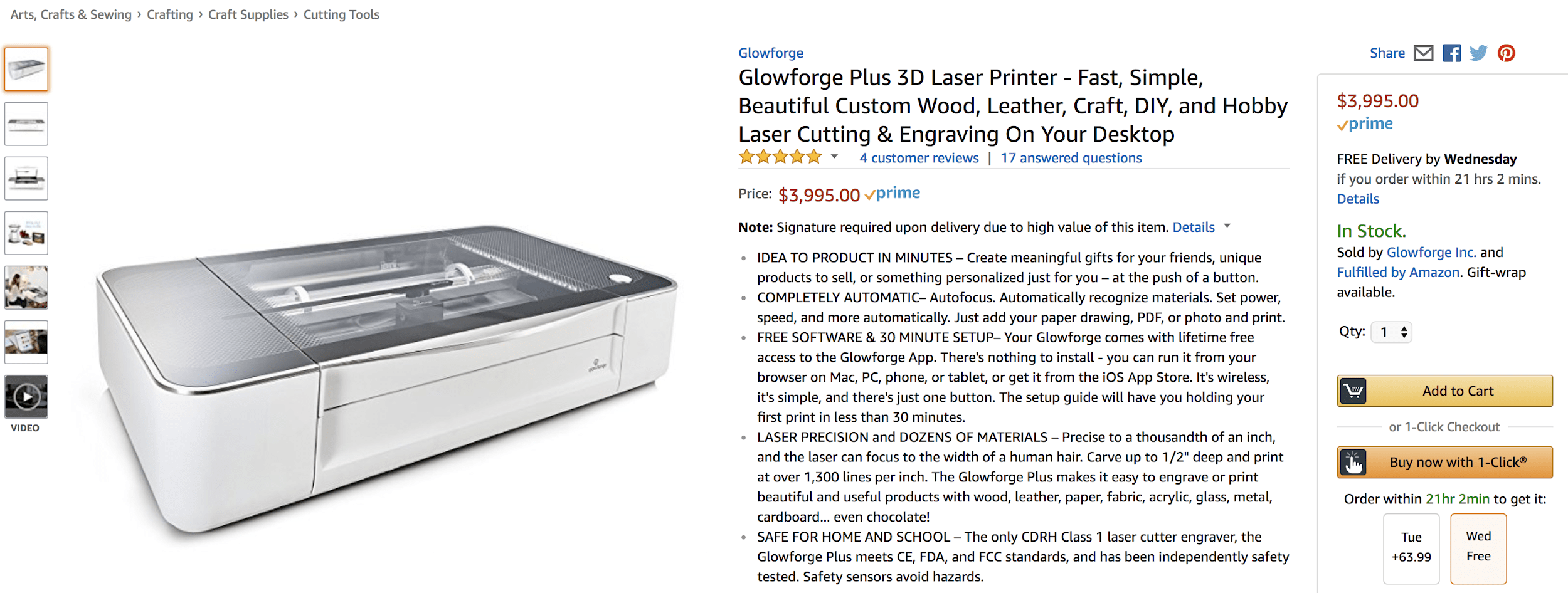Select the Wed Free delivery option
Image resolution: width=1568 pixels, height=593 pixels.
pos(1478,547)
